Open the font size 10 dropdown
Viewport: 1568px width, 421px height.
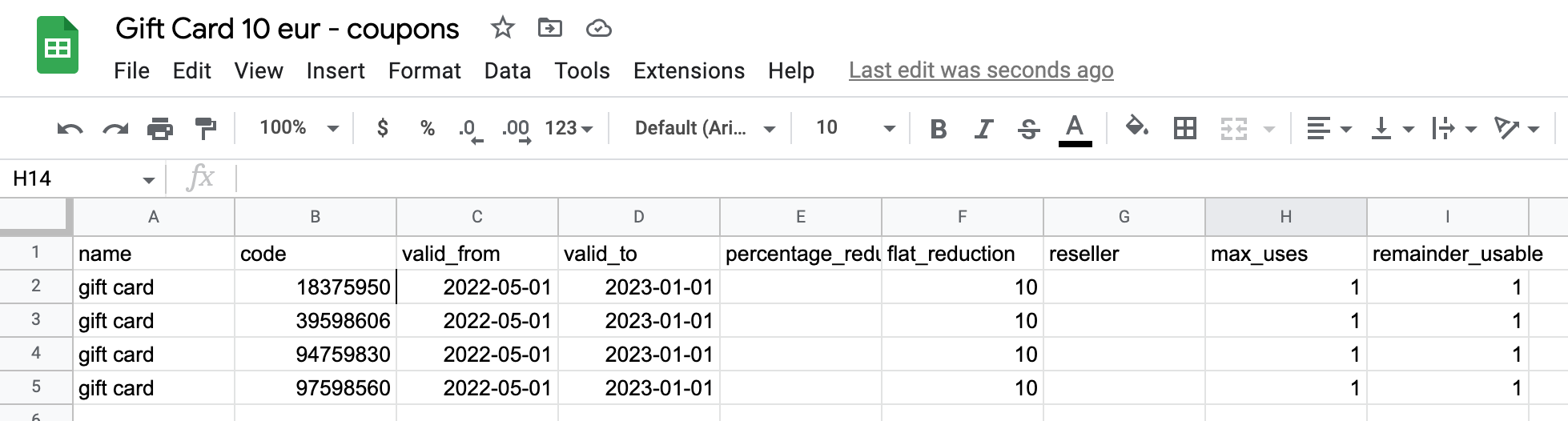pos(854,128)
